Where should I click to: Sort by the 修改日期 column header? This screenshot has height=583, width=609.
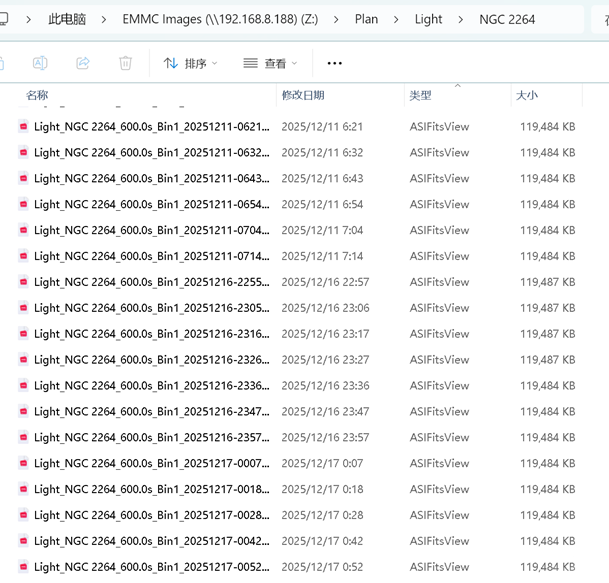[303, 95]
